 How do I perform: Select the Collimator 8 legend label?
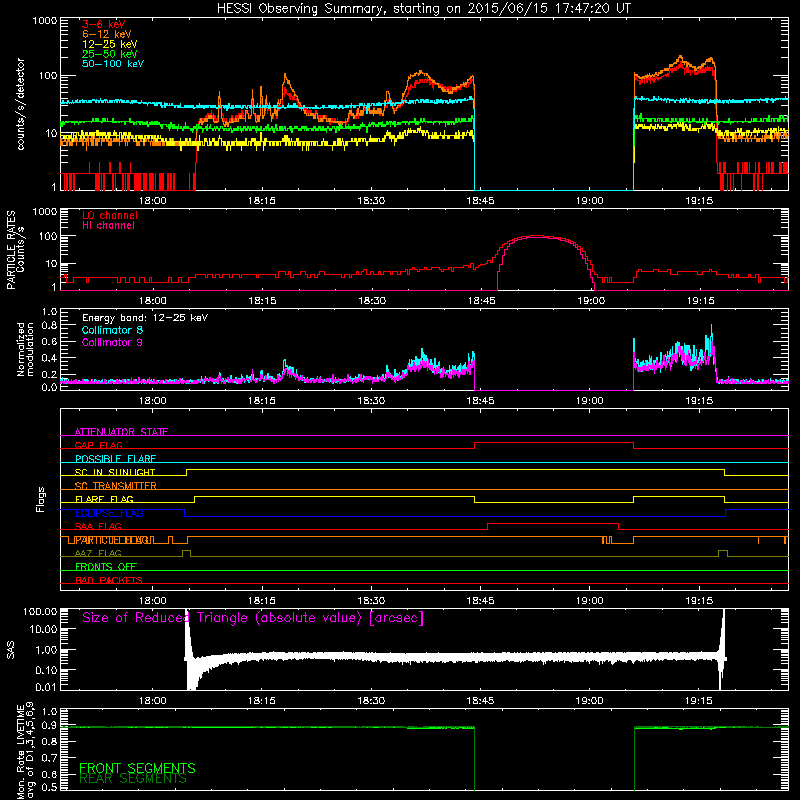click(112, 330)
